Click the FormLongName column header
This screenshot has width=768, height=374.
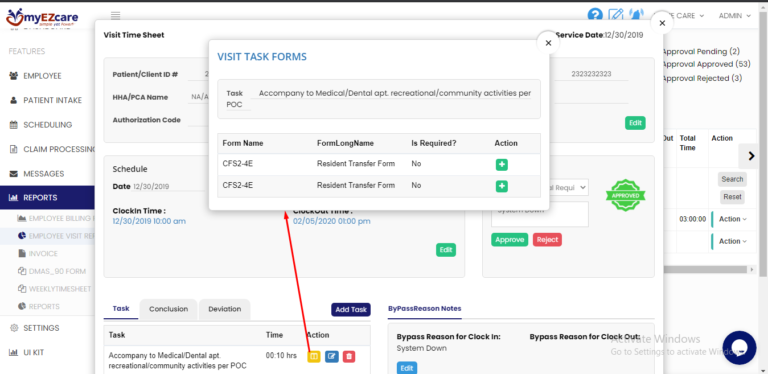click(345, 143)
